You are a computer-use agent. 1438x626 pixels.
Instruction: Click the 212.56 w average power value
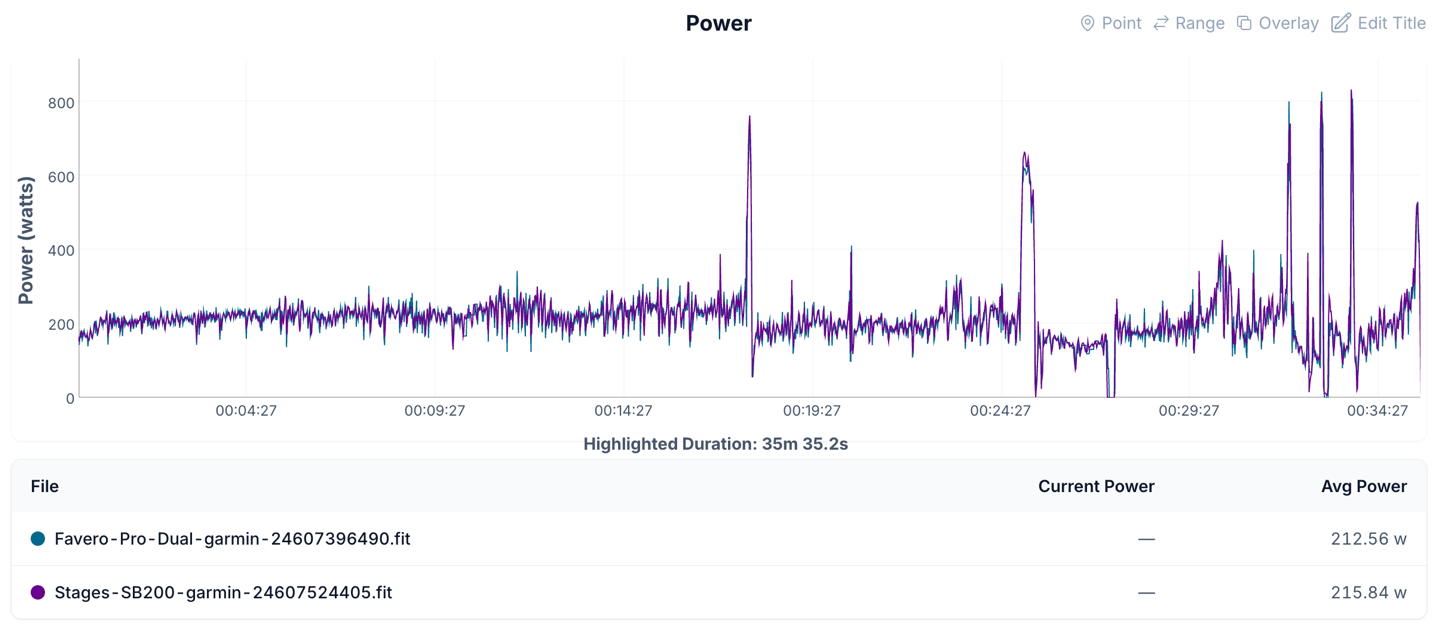pyautogui.click(x=1369, y=539)
